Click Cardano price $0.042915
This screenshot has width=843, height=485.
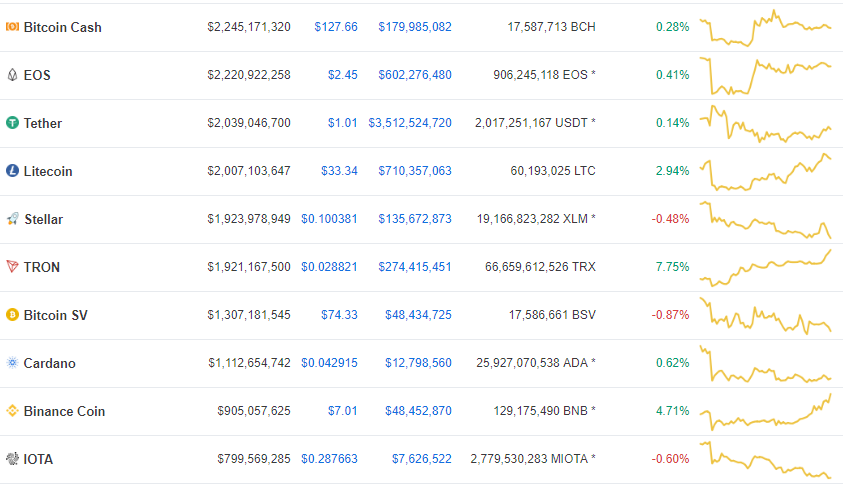[329, 363]
